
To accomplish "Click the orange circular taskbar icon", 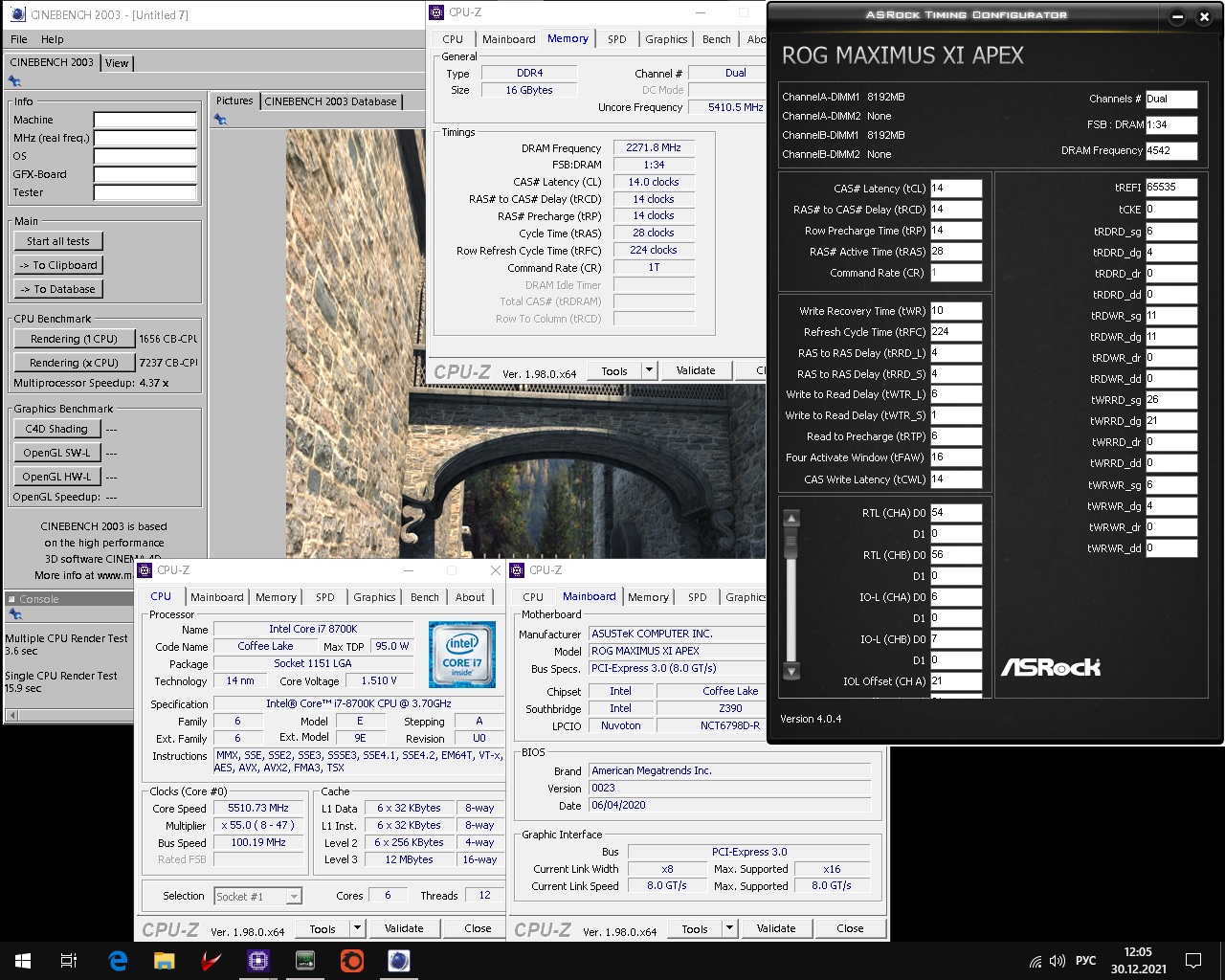I will tap(352, 961).
